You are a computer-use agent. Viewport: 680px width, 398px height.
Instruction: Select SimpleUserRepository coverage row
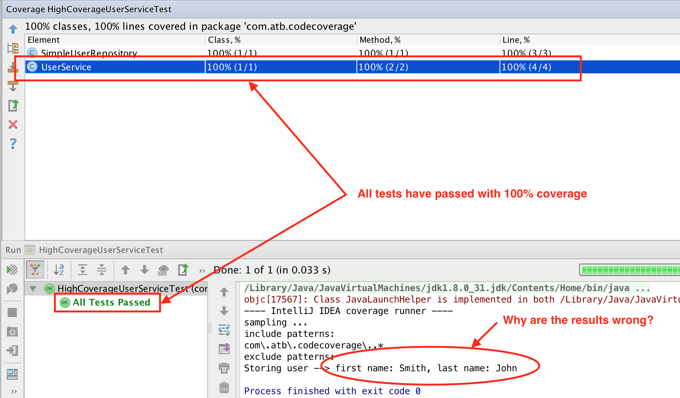click(352, 53)
